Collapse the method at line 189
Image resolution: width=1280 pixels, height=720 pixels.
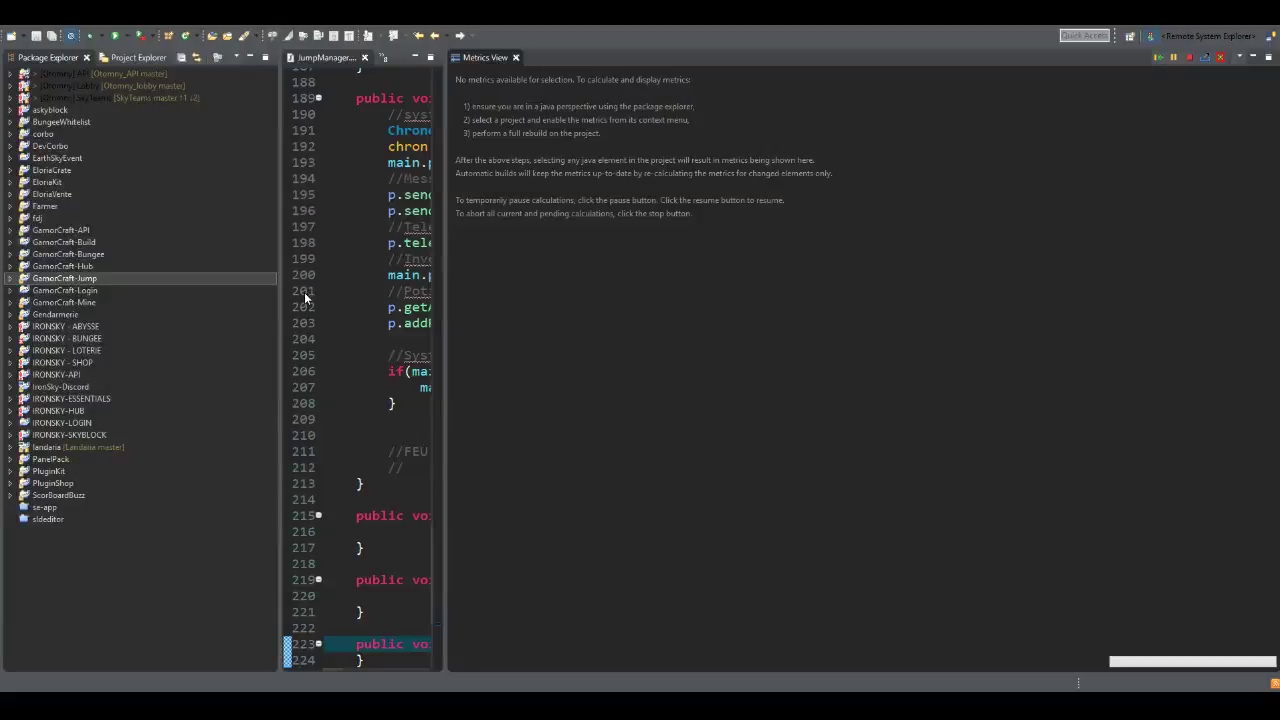pyautogui.click(x=319, y=98)
